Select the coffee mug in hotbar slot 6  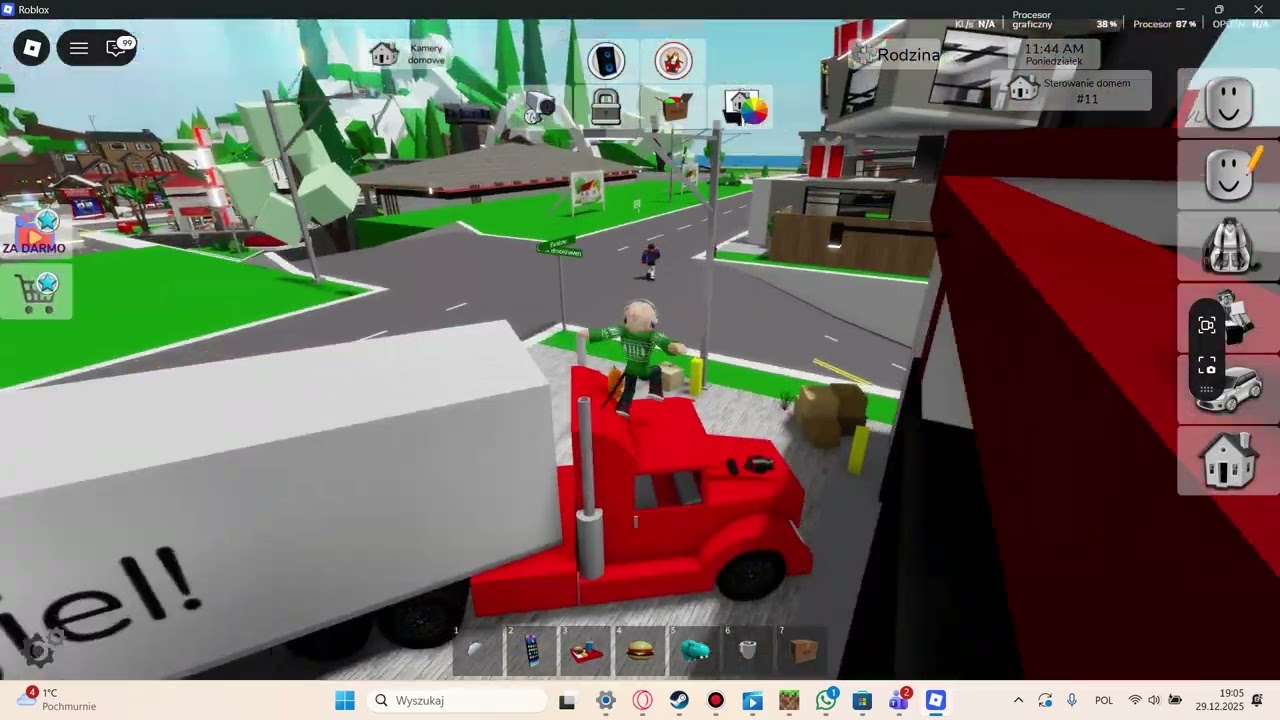pos(748,651)
